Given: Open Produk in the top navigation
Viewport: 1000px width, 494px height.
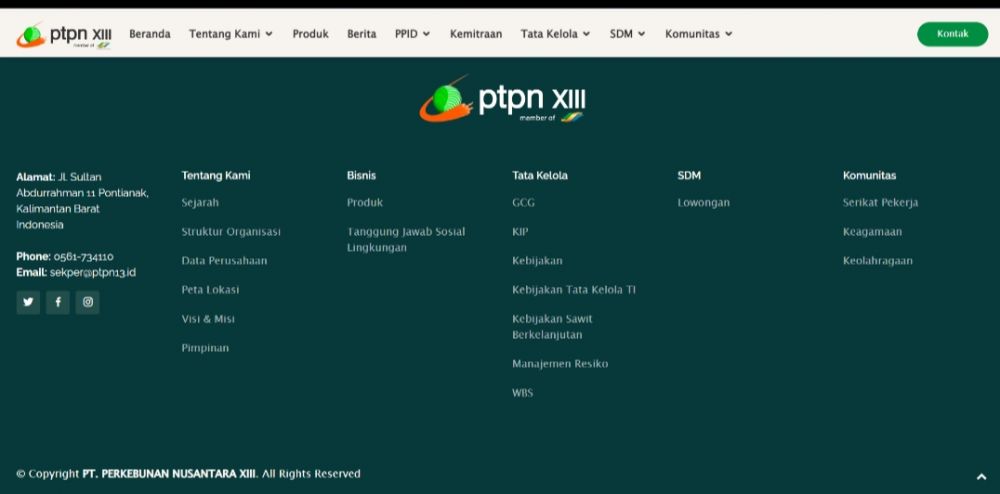Looking at the screenshot, I should 311,34.
